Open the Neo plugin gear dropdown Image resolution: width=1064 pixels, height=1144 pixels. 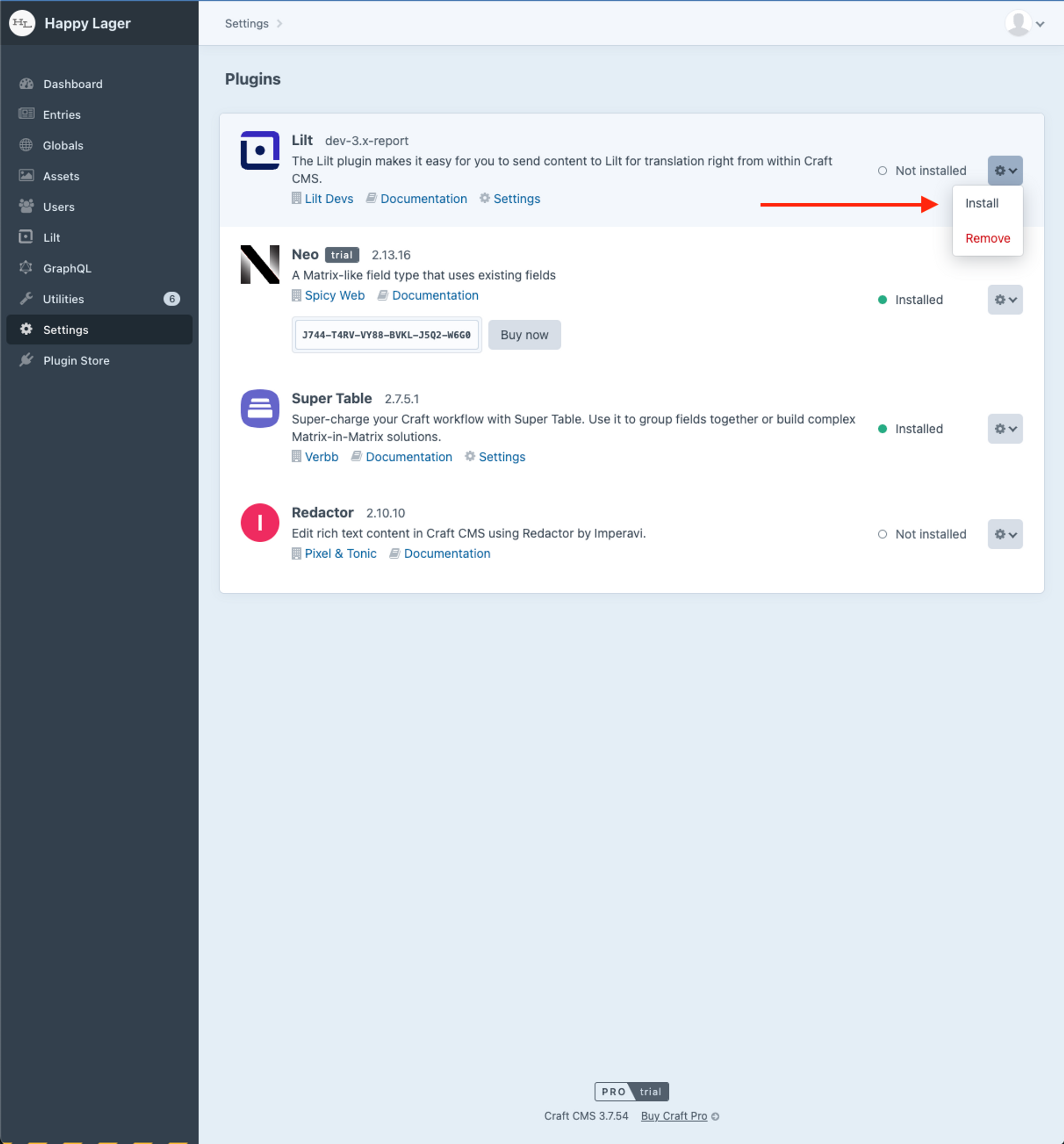coord(1005,300)
